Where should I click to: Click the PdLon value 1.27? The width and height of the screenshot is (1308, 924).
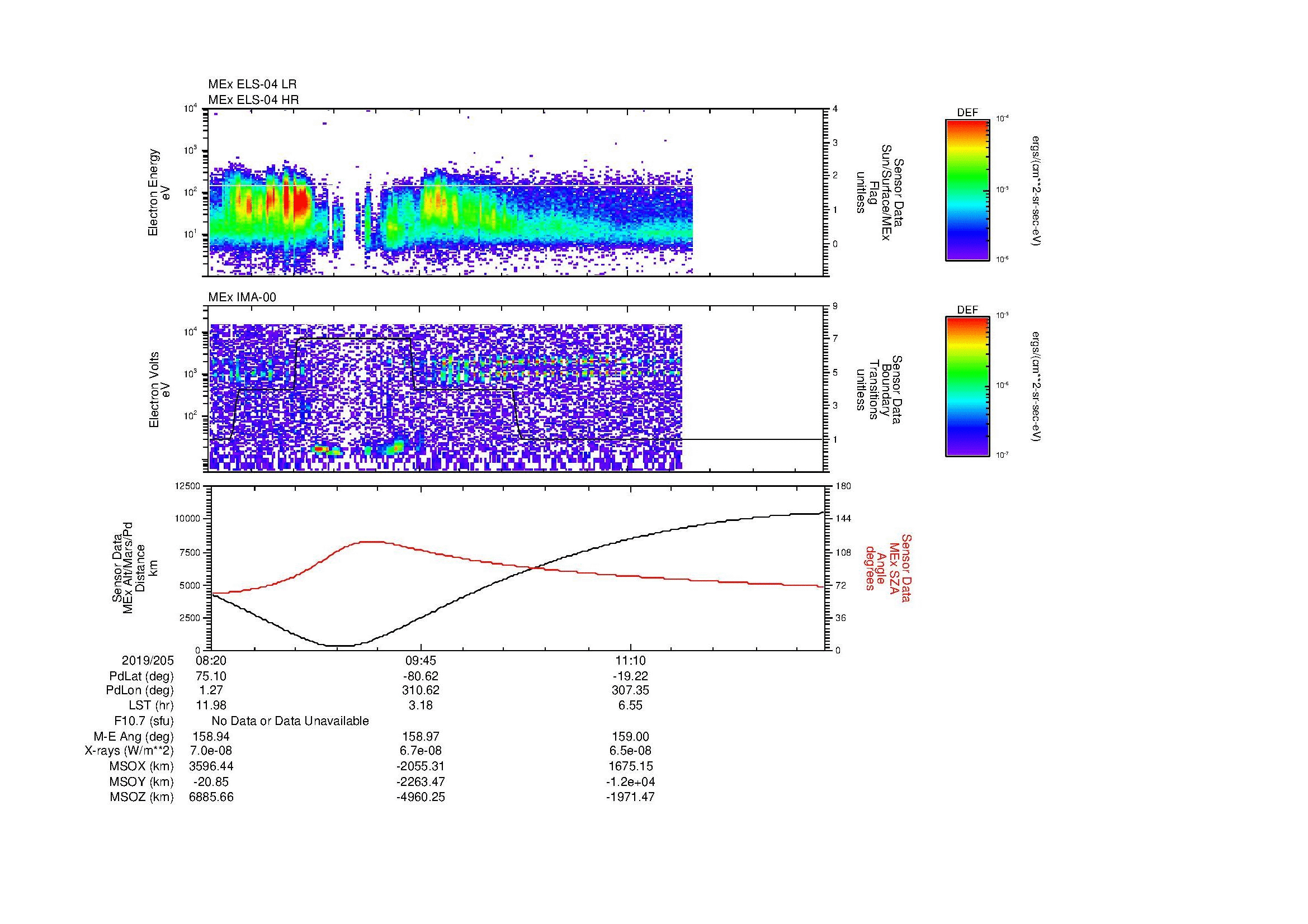(211, 690)
